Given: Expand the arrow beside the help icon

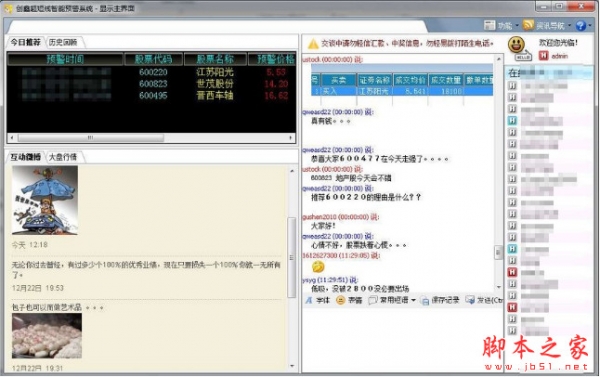Looking at the screenshot, I should tap(590, 26).
